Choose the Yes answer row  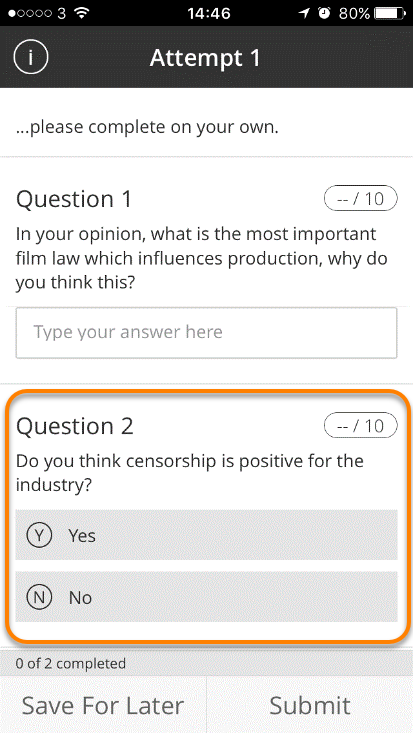(x=206, y=535)
